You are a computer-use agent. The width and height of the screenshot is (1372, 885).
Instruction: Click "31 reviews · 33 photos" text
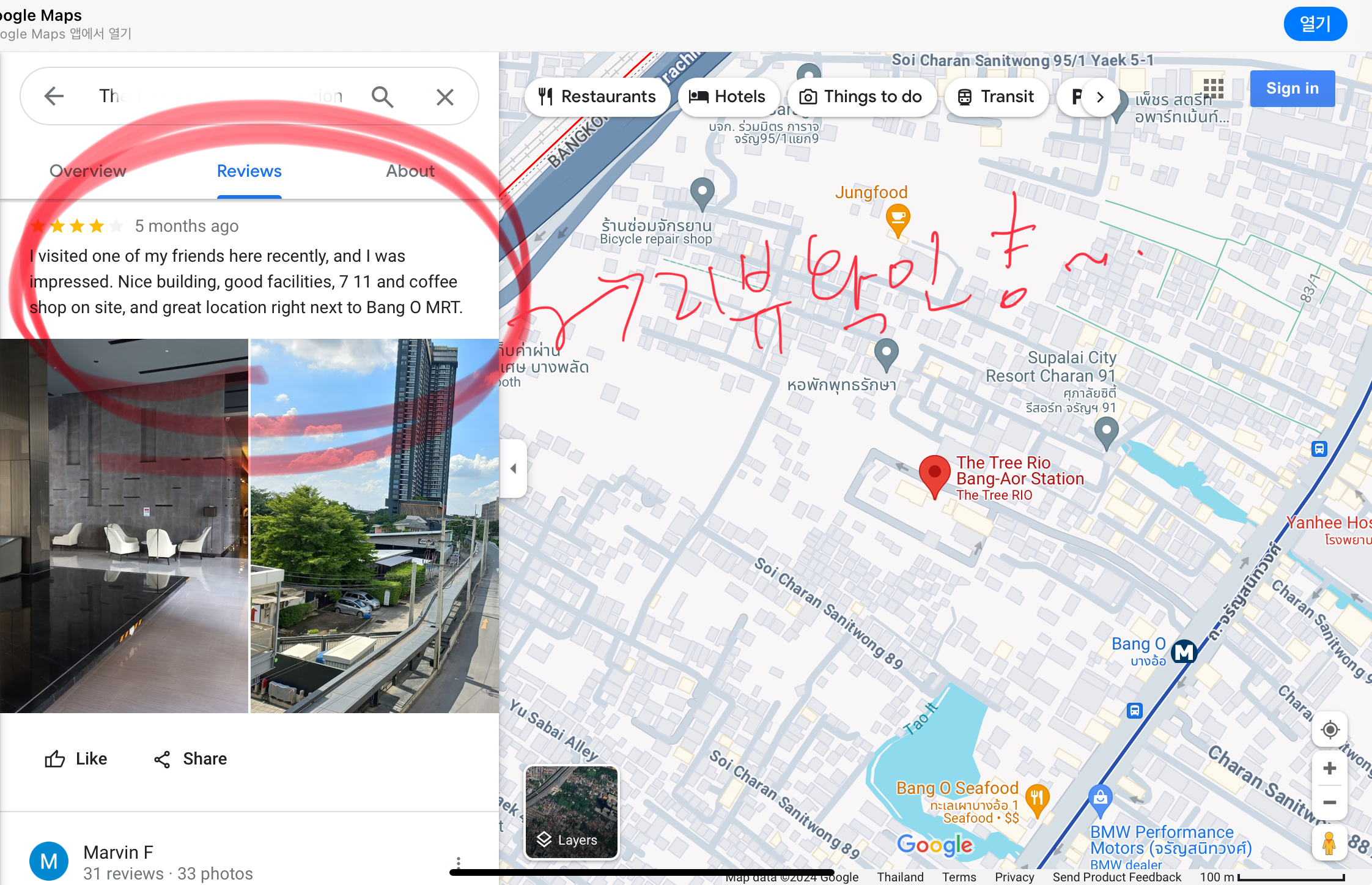pyautogui.click(x=168, y=873)
